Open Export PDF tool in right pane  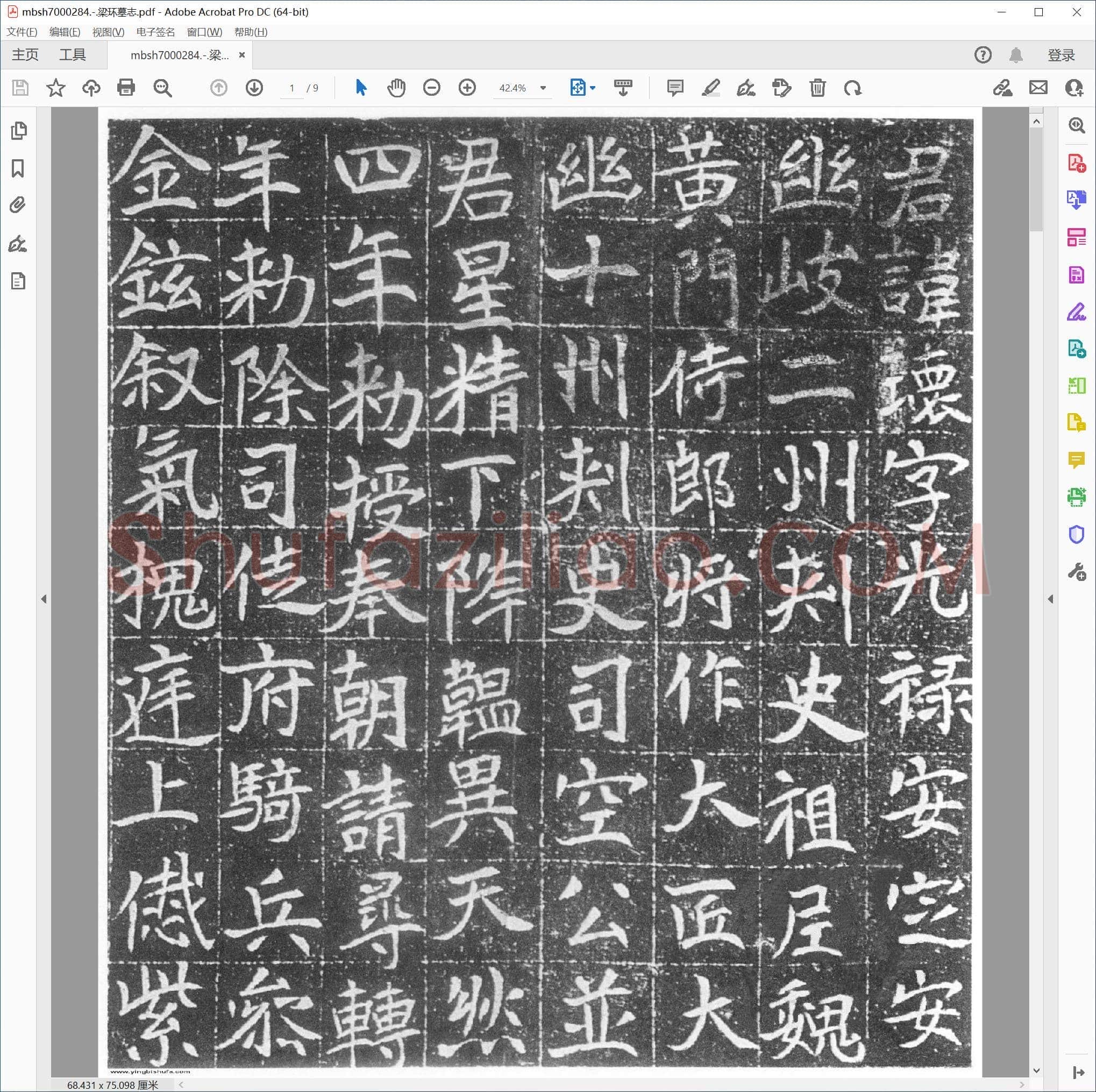(1076, 200)
